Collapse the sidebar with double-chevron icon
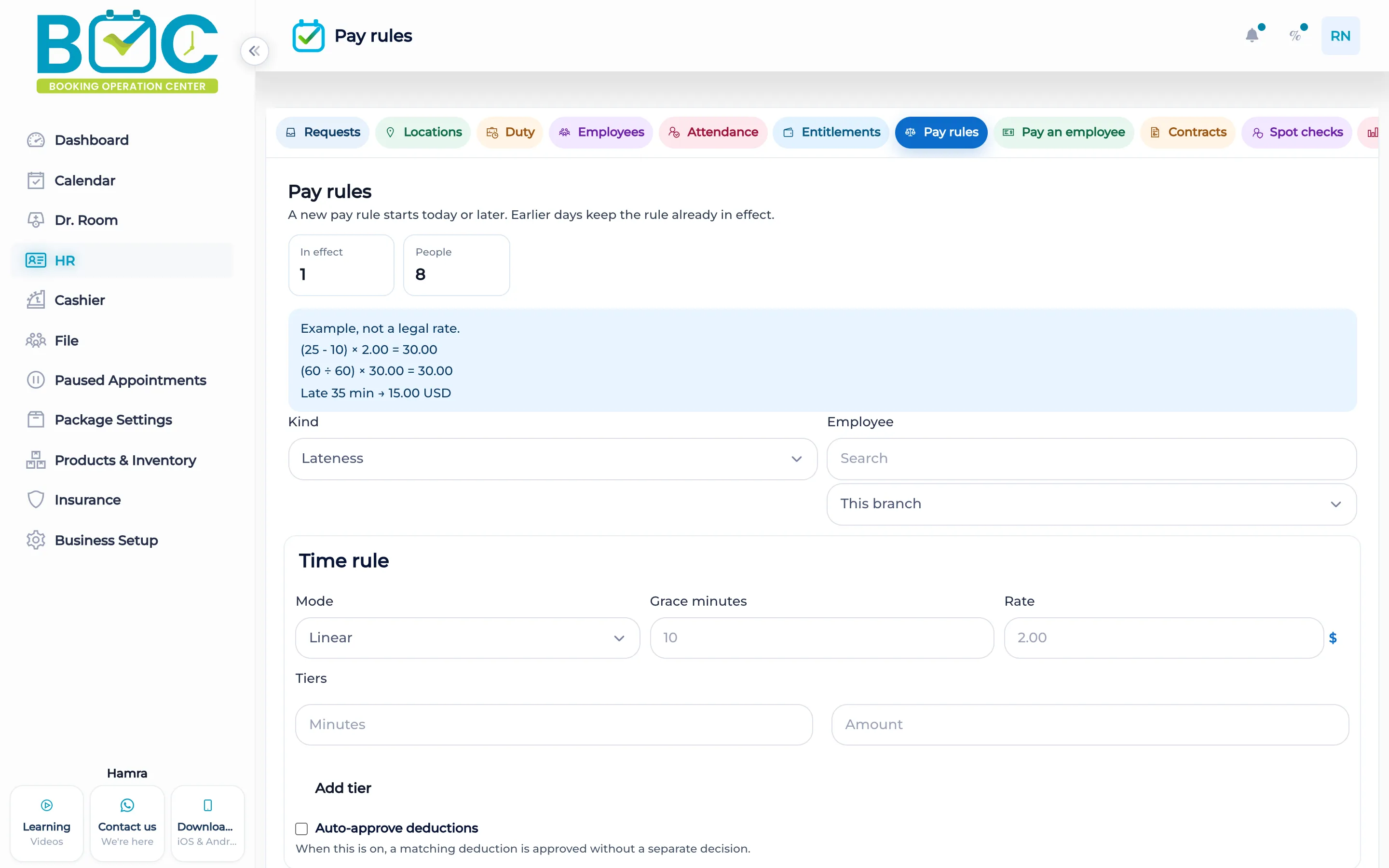This screenshot has width=1389, height=868. 254,51
